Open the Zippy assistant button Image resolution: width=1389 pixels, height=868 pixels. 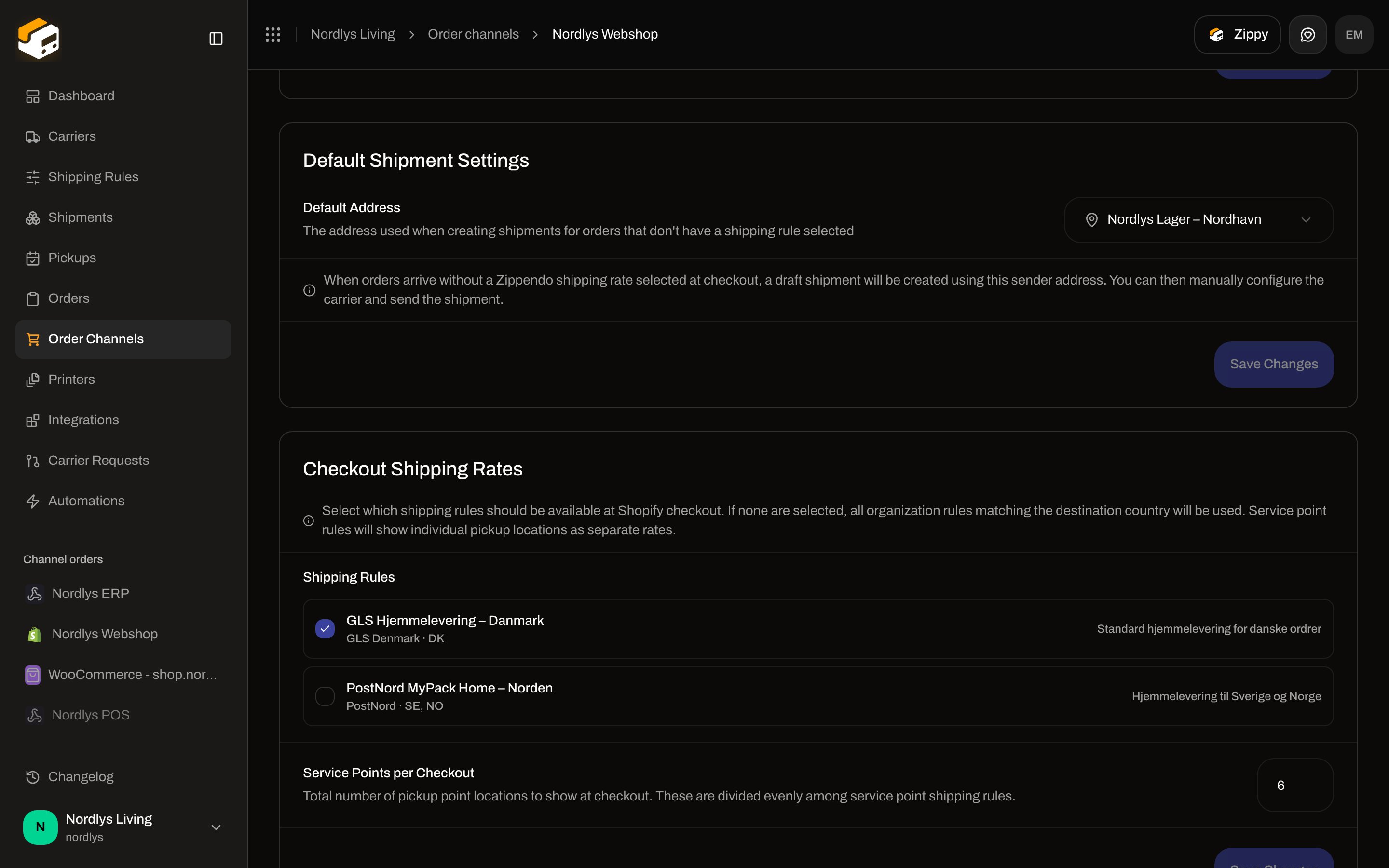(1237, 34)
